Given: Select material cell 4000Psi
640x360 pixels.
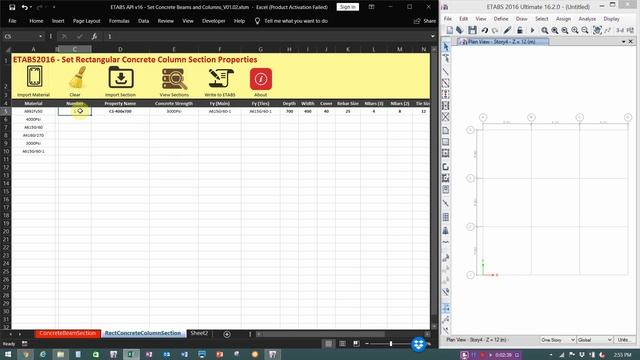Looking at the screenshot, I should (x=33, y=119).
